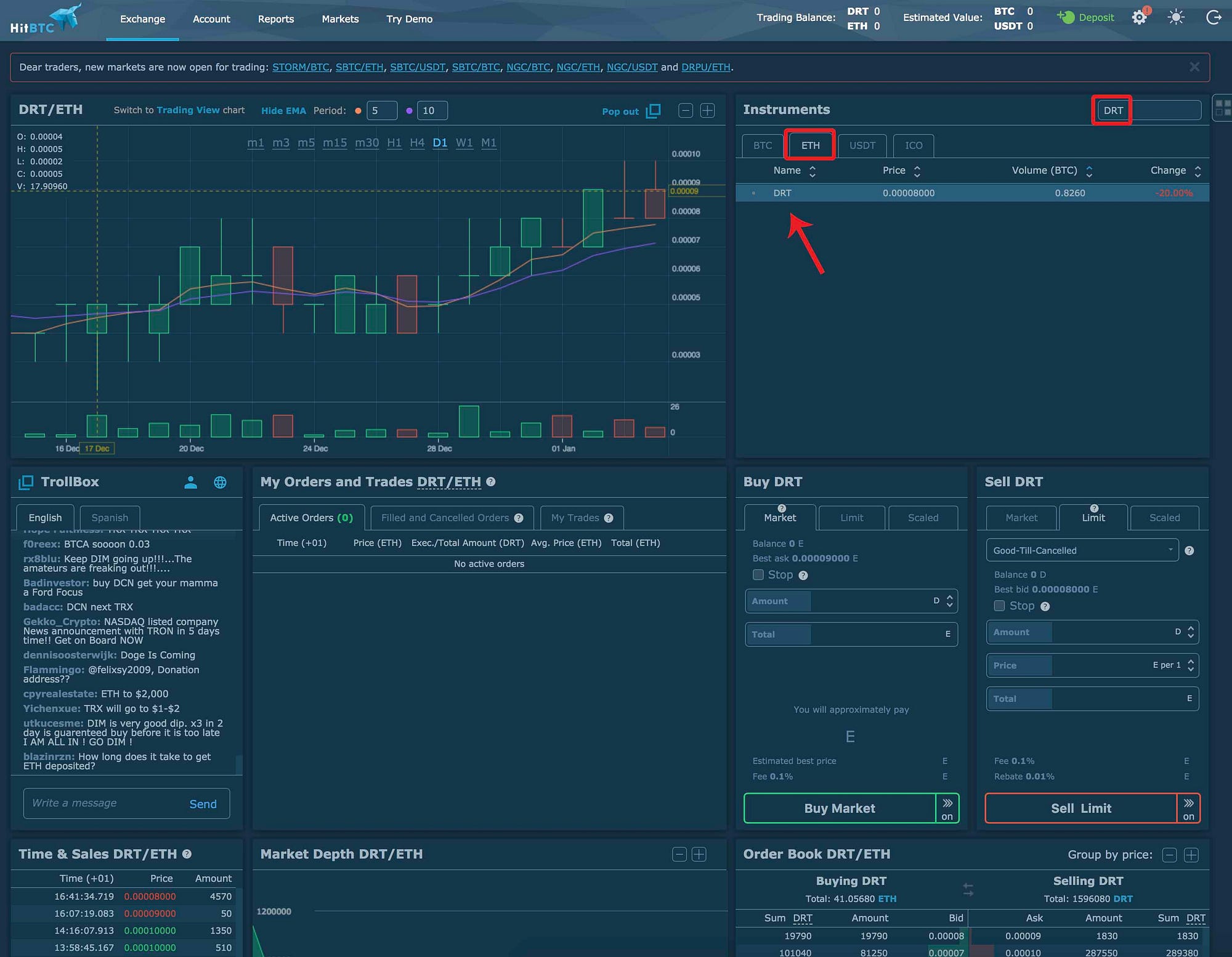Swap Order Book buying and selling sides

click(x=968, y=890)
